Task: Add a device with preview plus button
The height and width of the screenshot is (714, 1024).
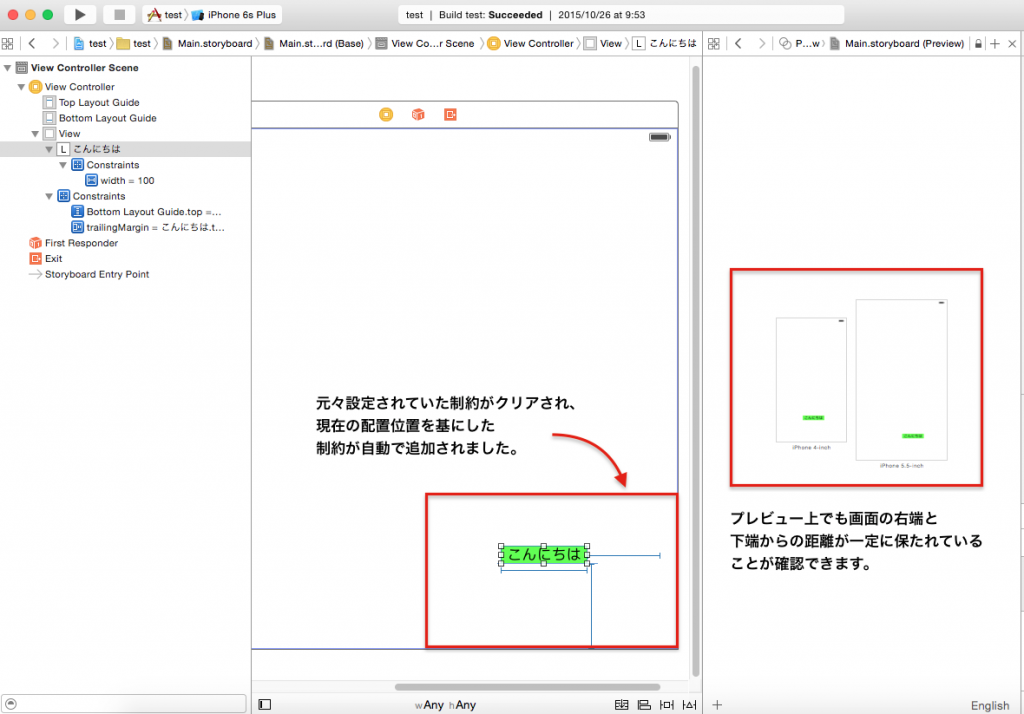Action: pos(716,705)
